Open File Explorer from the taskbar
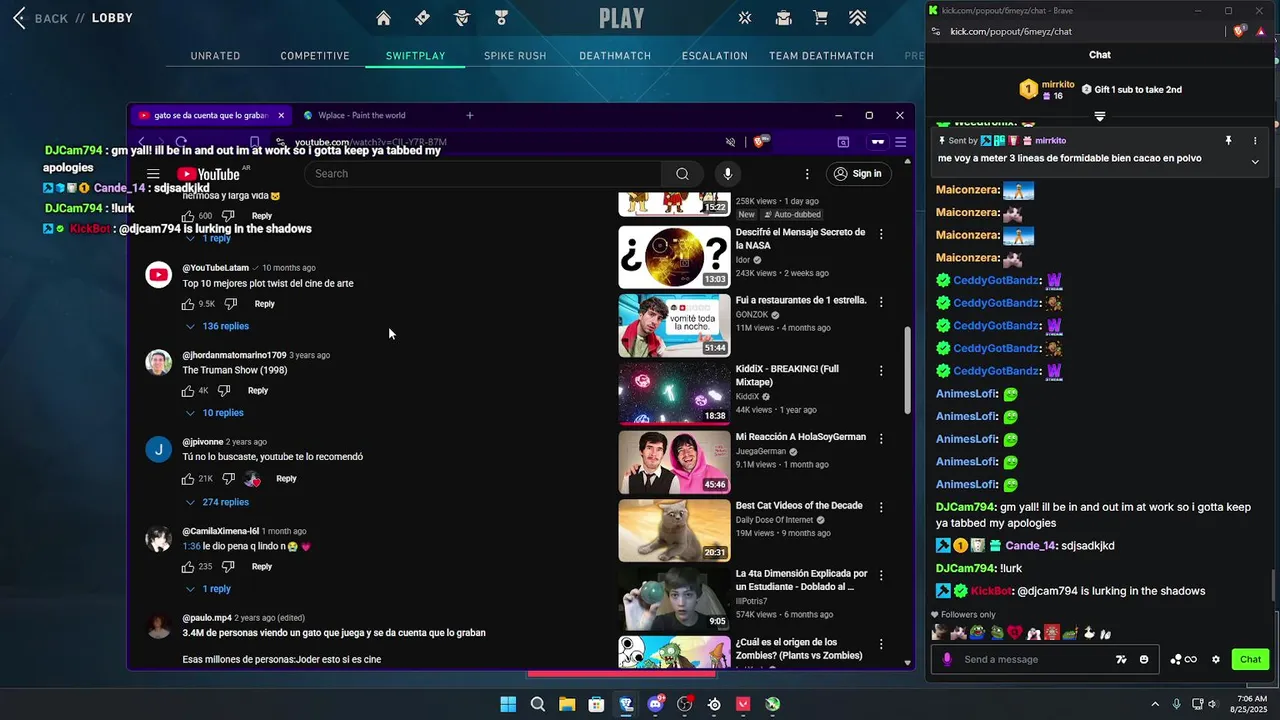This screenshot has width=1280, height=720. pos(567,704)
